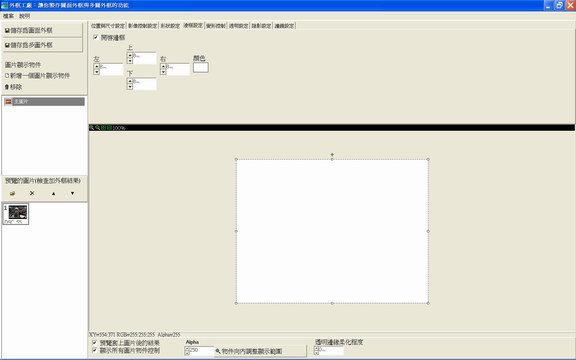
Task: Increase the 右 border spinner value
Action: pos(163,66)
